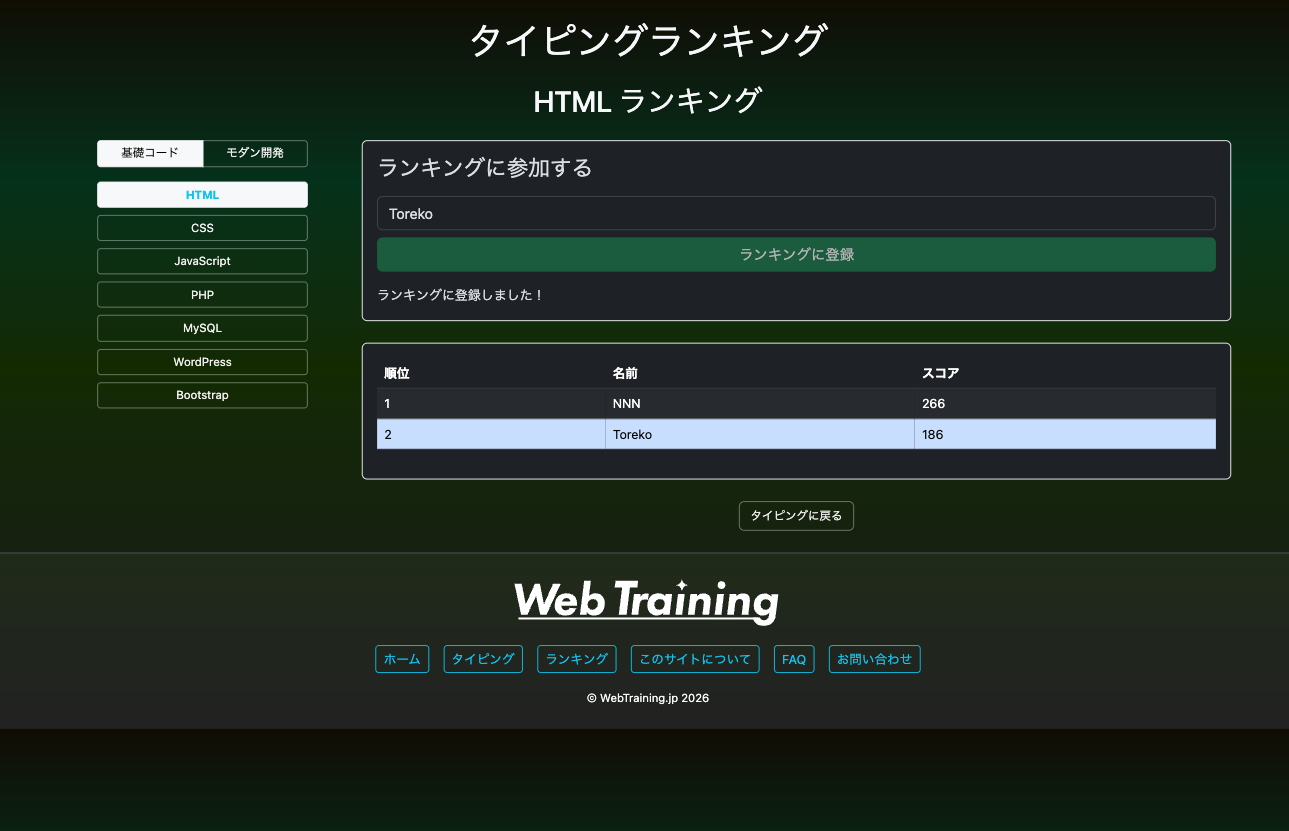
Task: Switch to the モダン開発 tab
Action: pos(255,153)
